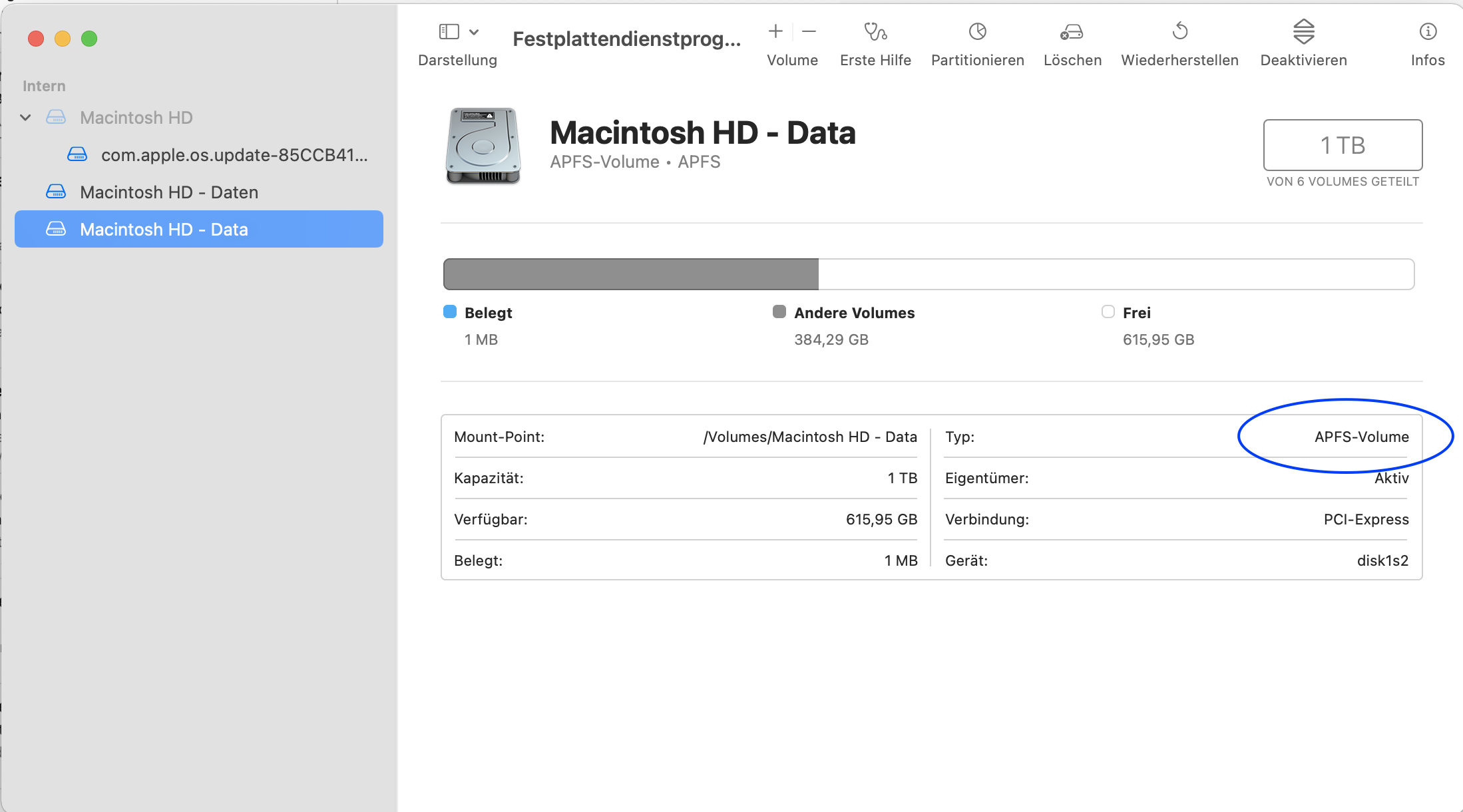
Task: Select the grayed Macintosh HD entry
Action: (x=136, y=118)
